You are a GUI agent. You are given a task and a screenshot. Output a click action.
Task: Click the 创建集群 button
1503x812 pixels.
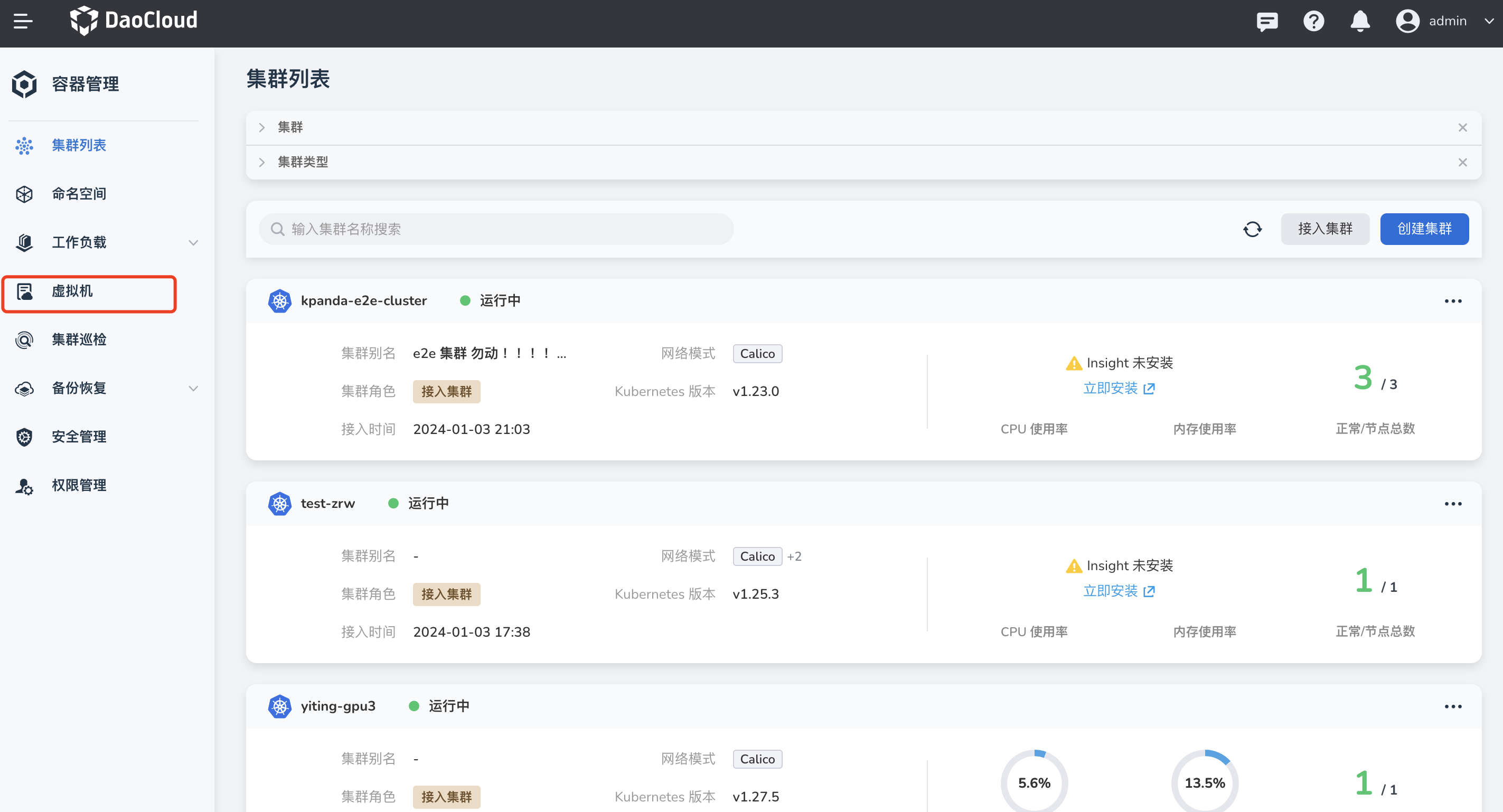pos(1424,229)
